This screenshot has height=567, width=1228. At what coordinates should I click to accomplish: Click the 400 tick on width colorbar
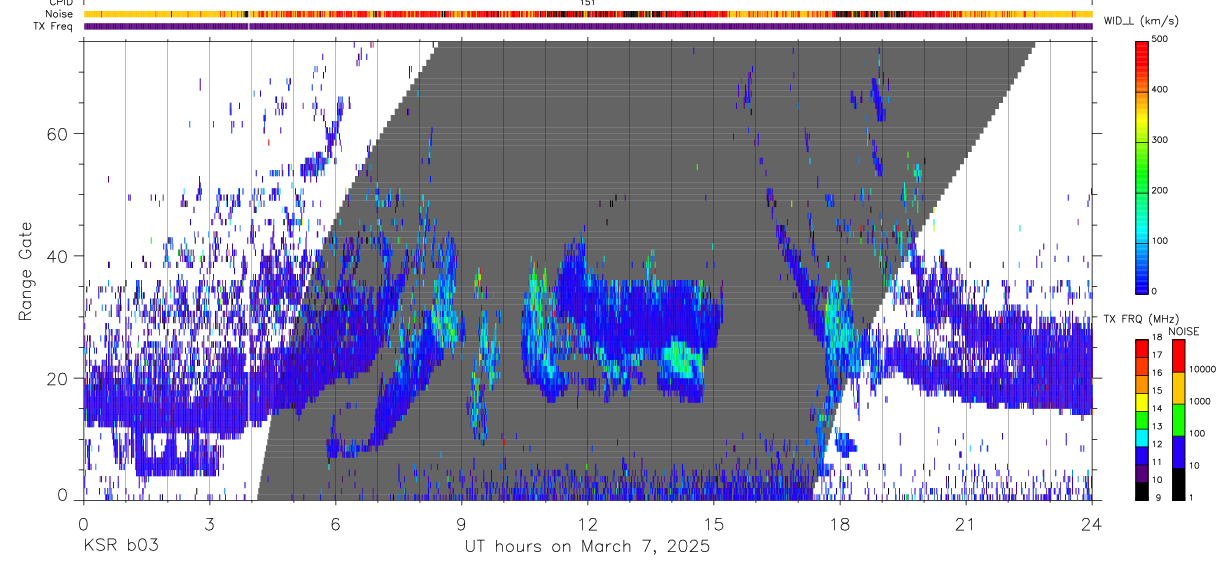[1161, 90]
